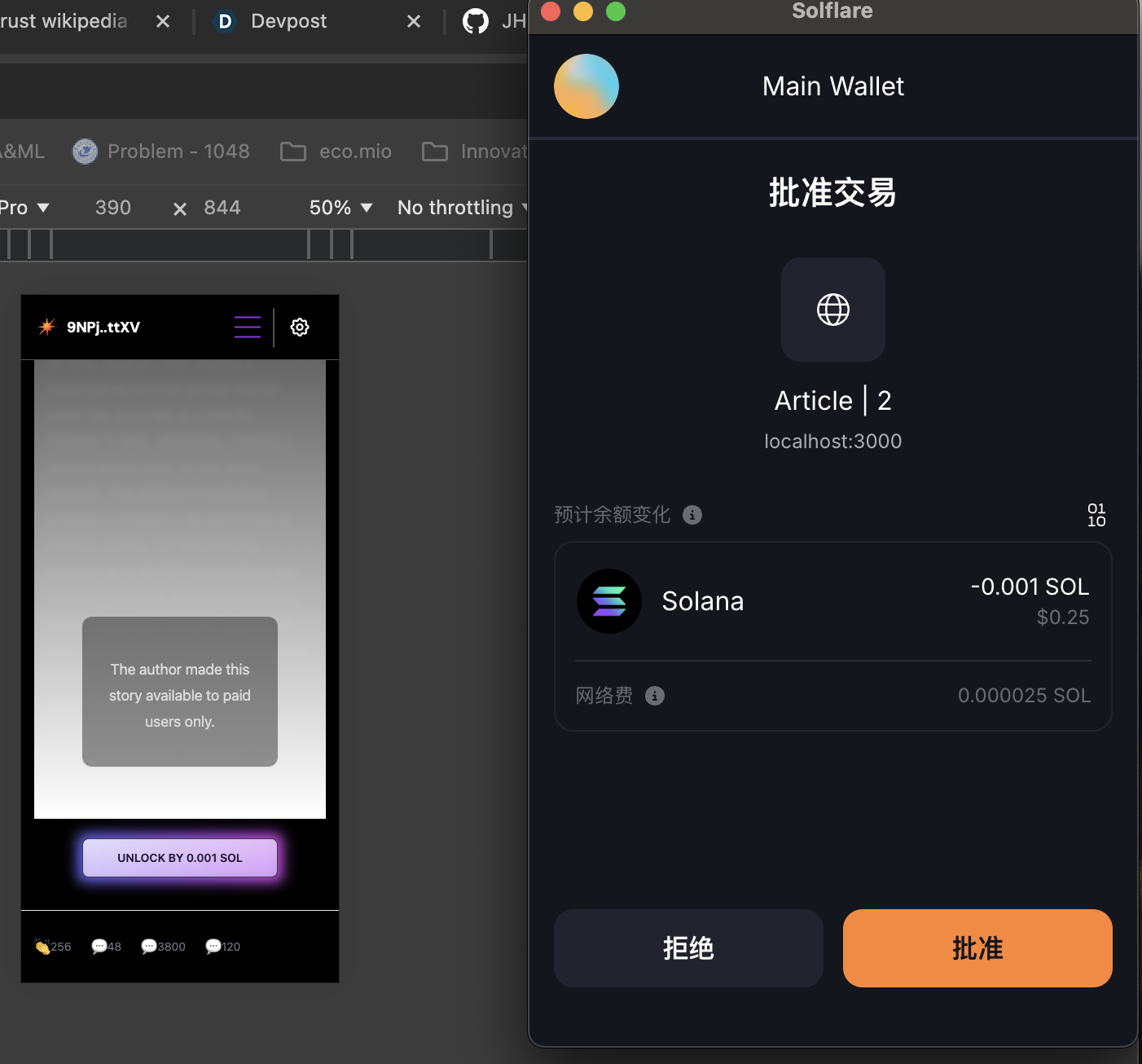Click the -0.001 SOL balance change
1142x1064 pixels.
click(1030, 587)
